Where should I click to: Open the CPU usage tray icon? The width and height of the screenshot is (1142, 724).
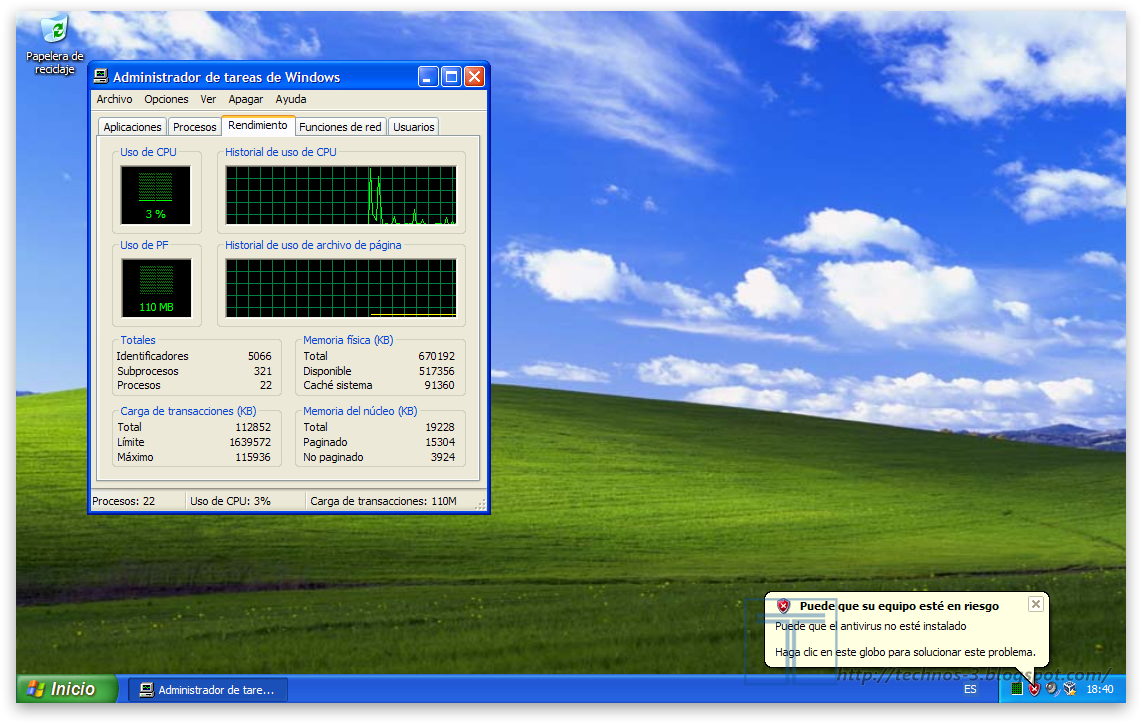[x=1016, y=689]
